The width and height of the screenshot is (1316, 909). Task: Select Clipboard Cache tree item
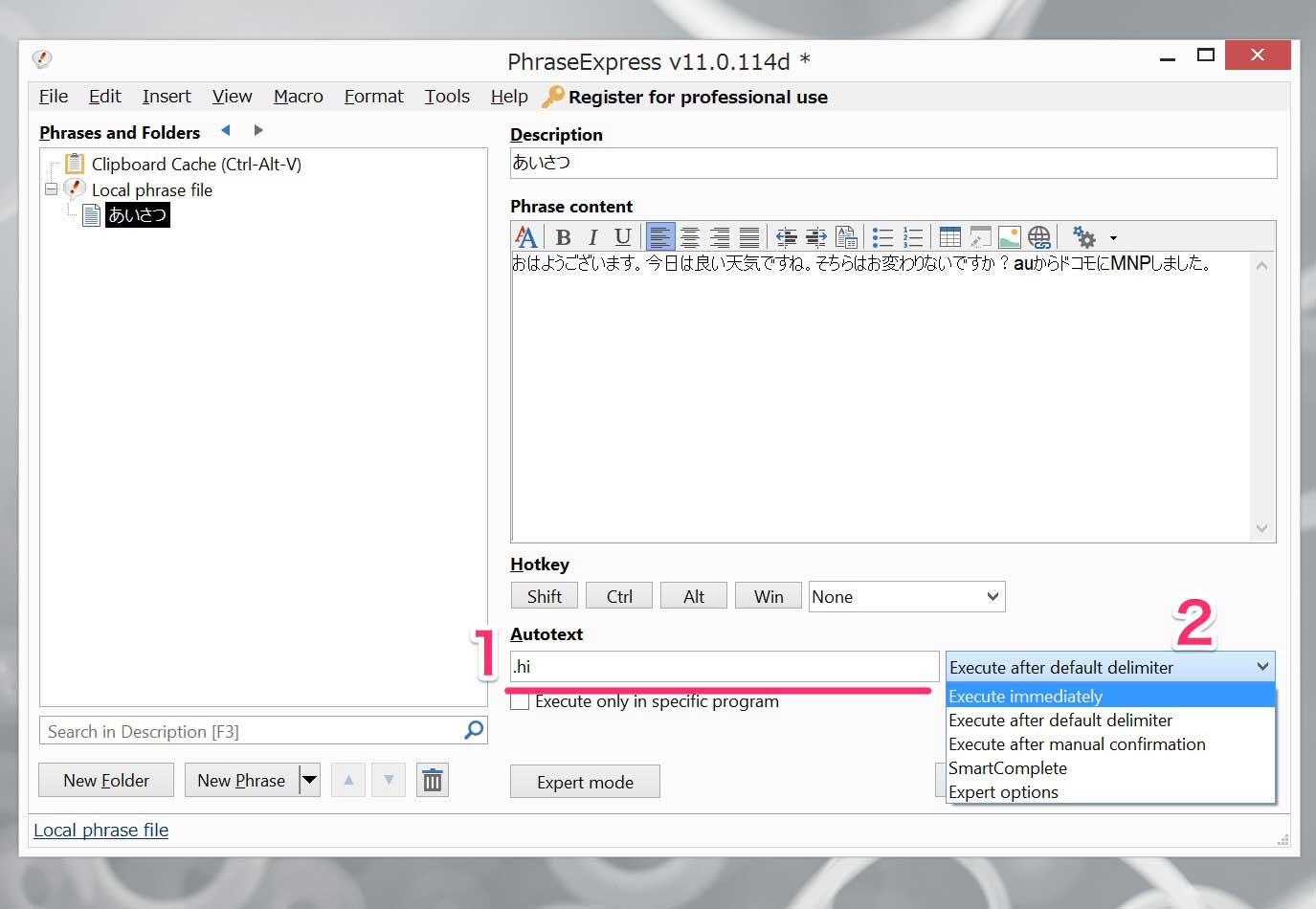(x=196, y=164)
